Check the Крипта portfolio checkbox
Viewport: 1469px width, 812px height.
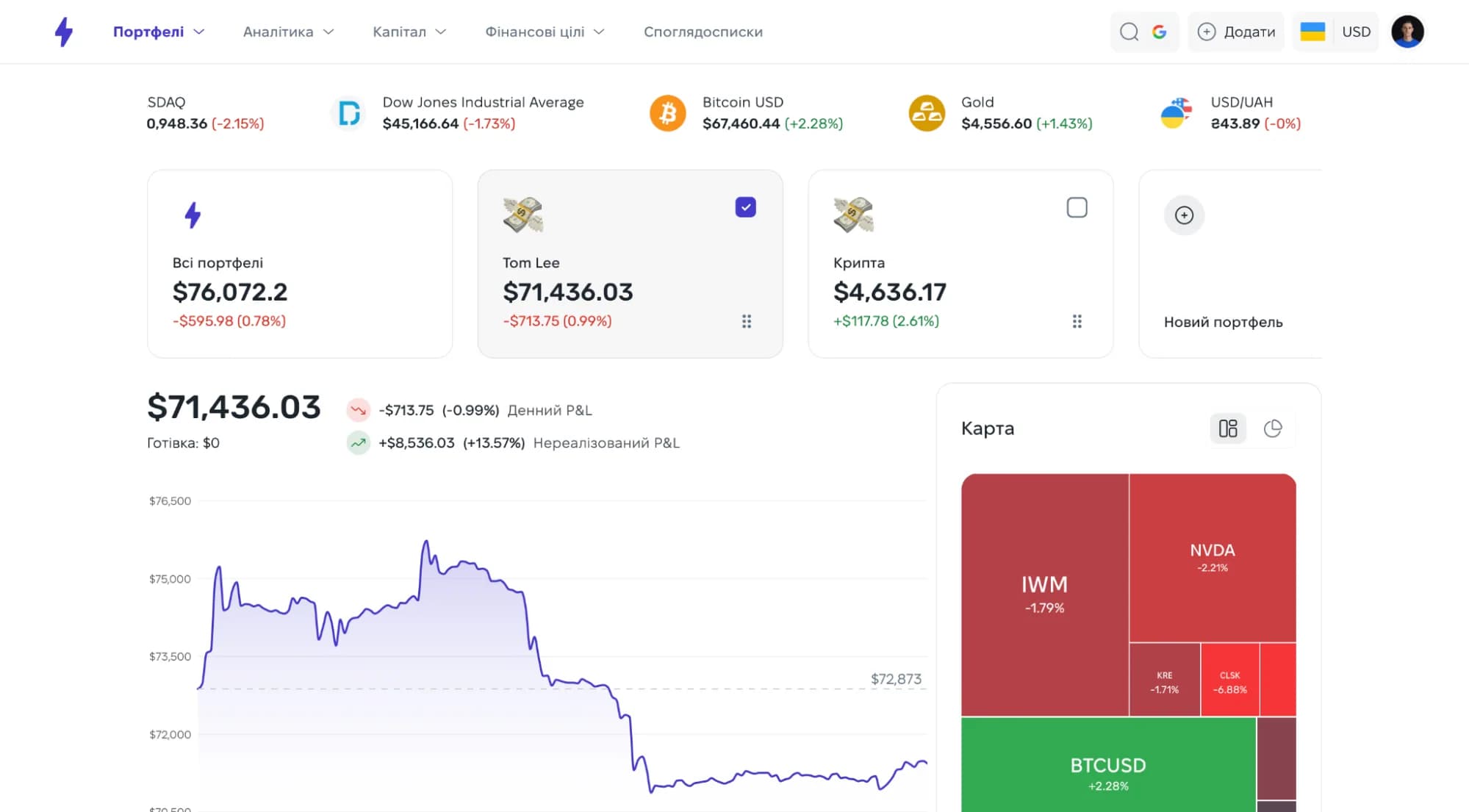click(1077, 207)
